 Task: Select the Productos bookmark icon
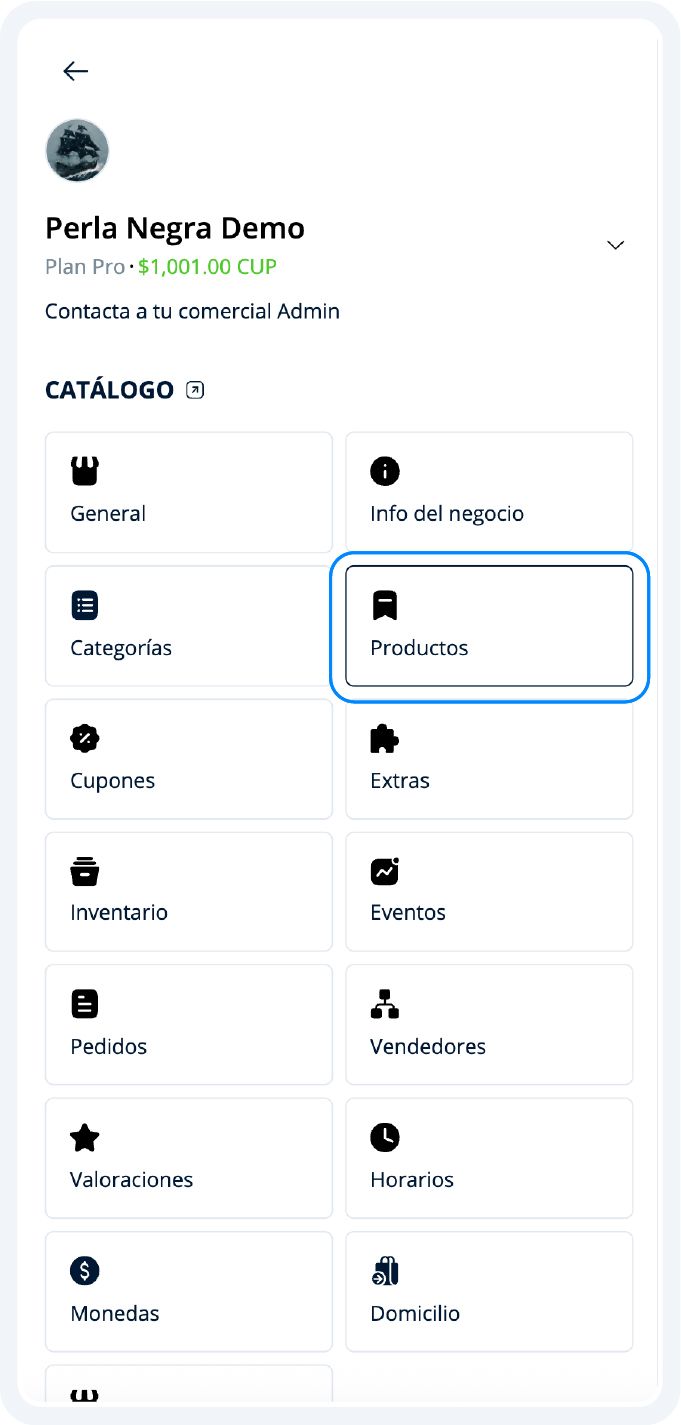(x=384, y=605)
